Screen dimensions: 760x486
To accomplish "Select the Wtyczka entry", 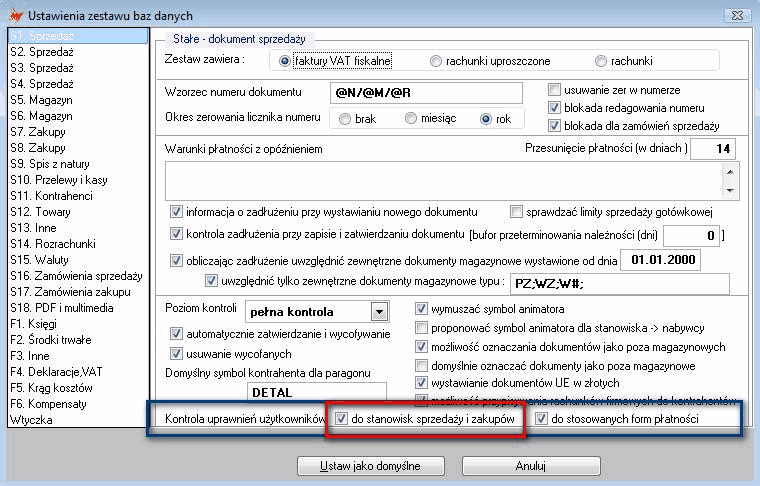I will click(x=79, y=420).
